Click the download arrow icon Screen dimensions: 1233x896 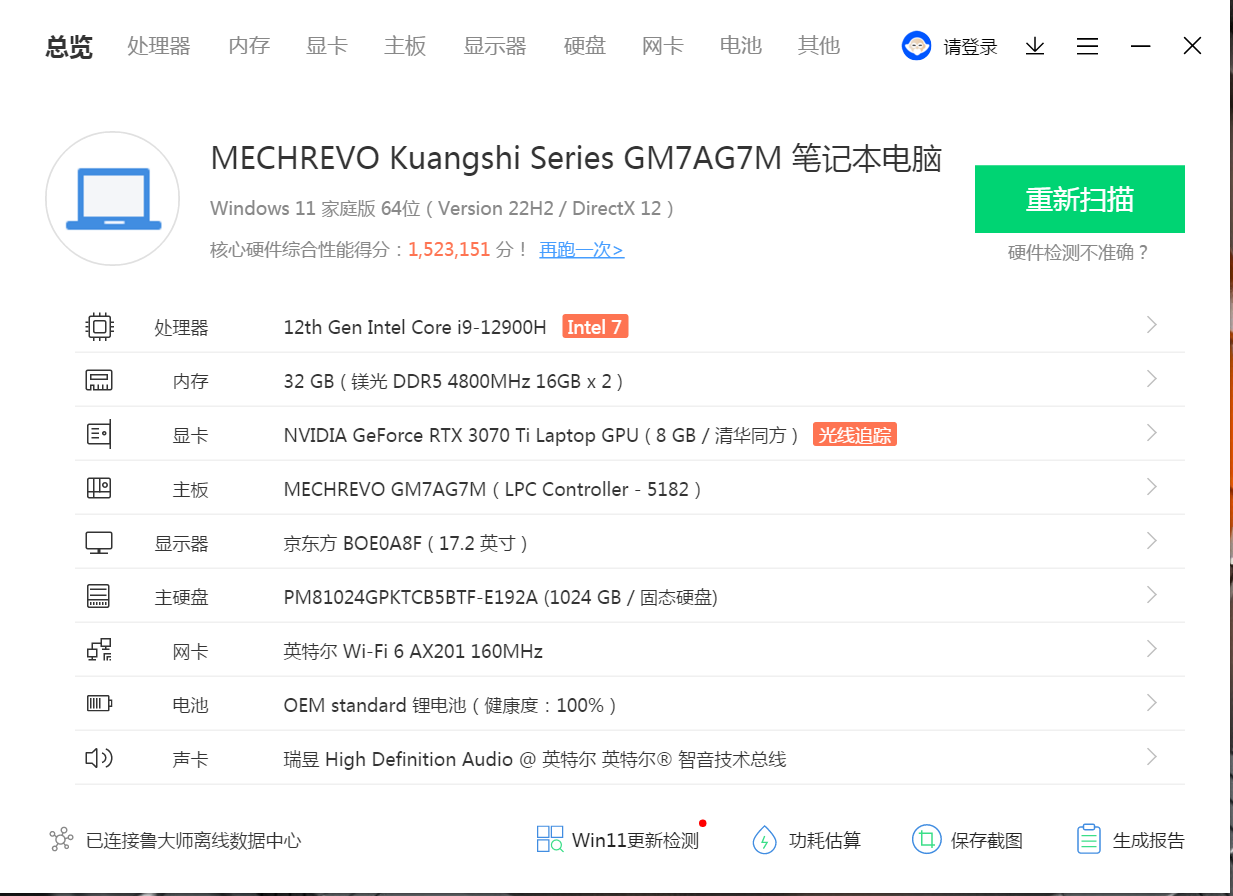point(1035,46)
